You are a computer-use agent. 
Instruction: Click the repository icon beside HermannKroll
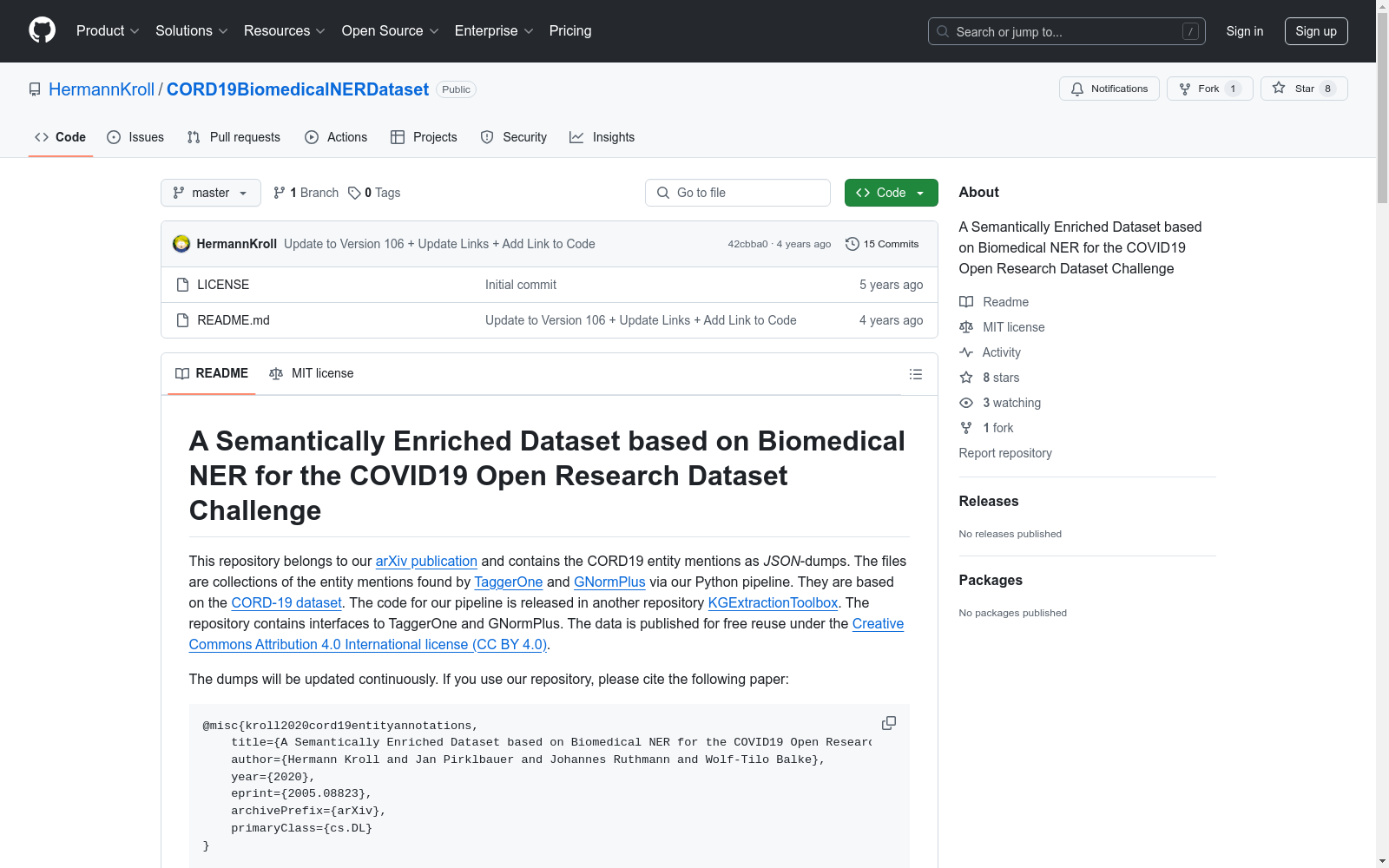click(x=35, y=89)
